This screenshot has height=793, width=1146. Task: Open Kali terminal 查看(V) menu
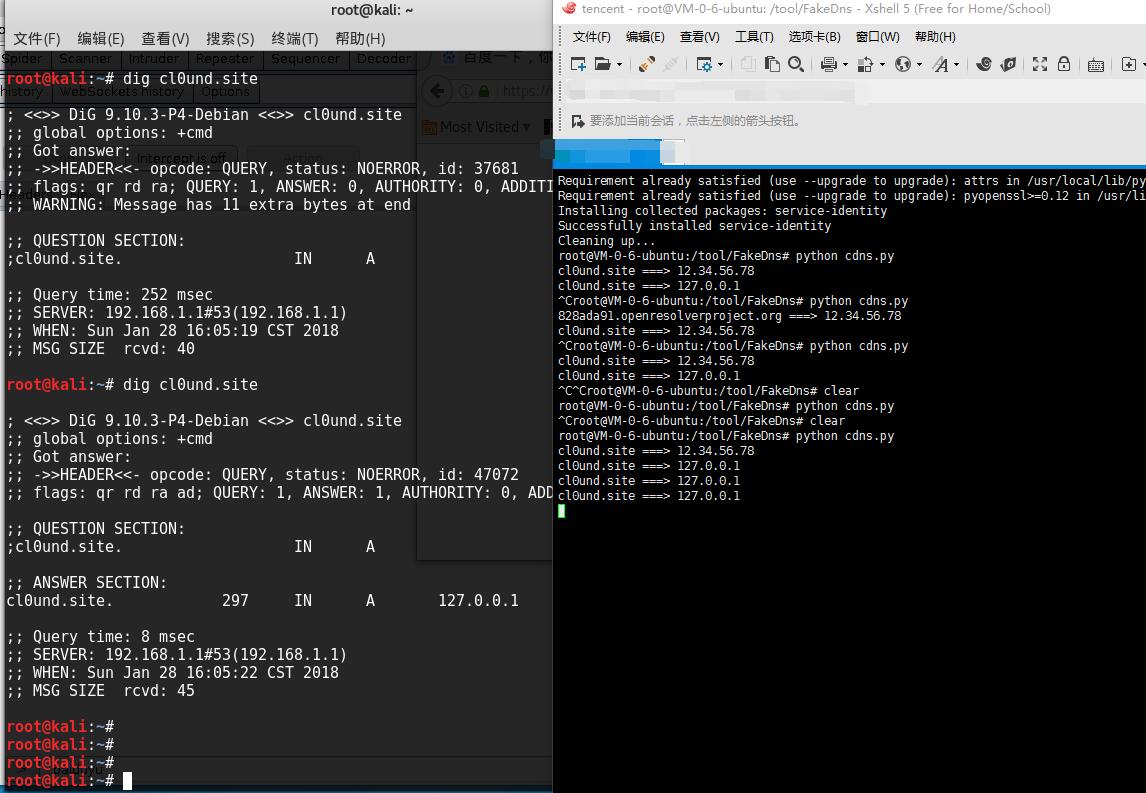pyautogui.click(x=165, y=39)
